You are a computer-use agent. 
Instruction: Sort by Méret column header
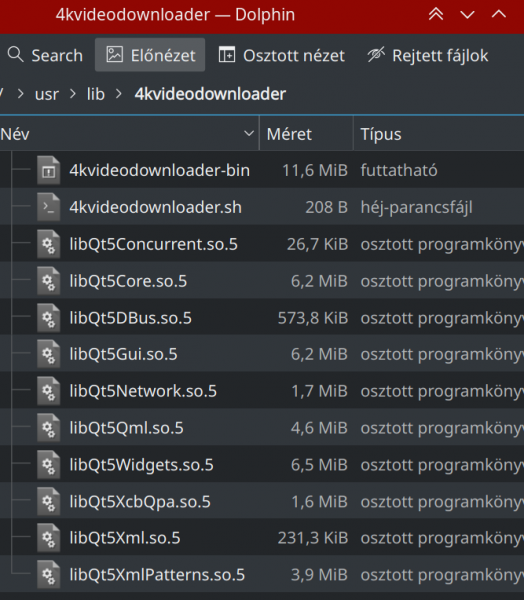[306, 134]
